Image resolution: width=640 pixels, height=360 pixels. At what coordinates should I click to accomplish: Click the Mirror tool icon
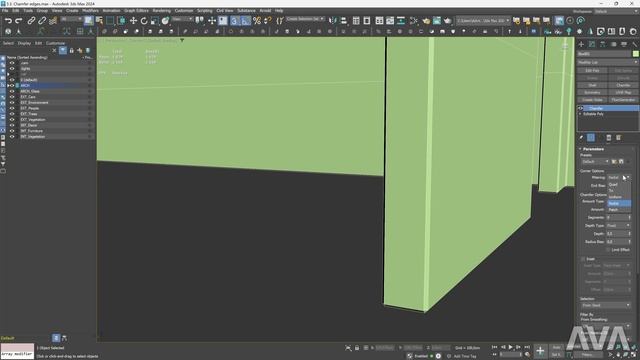[333, 20]
